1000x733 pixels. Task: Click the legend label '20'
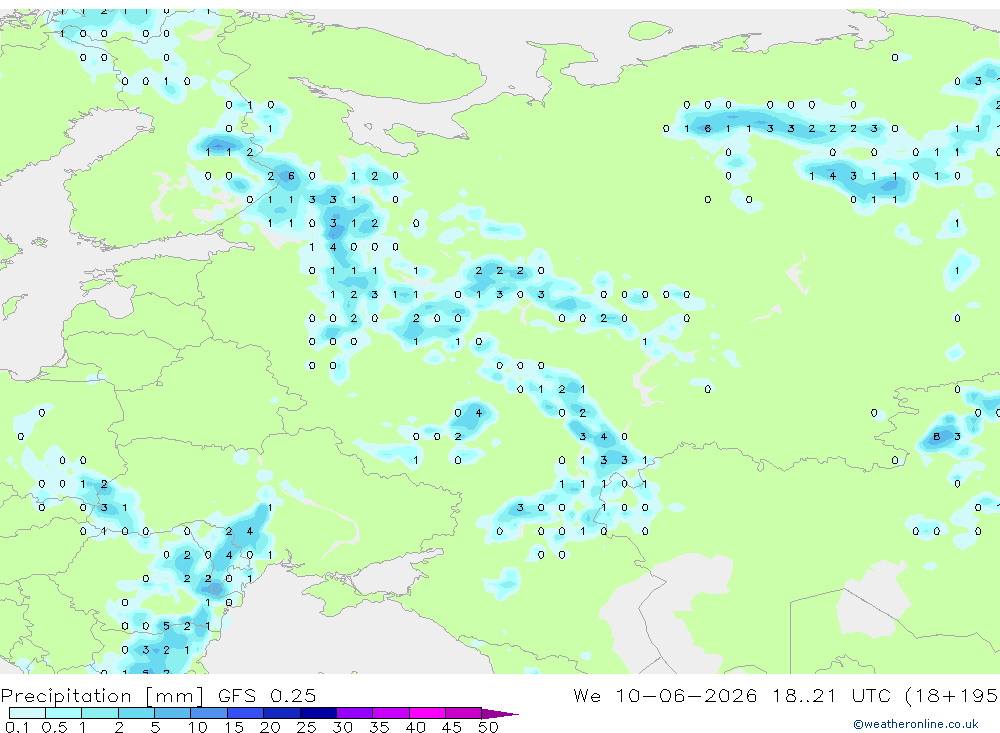[270, 727]
